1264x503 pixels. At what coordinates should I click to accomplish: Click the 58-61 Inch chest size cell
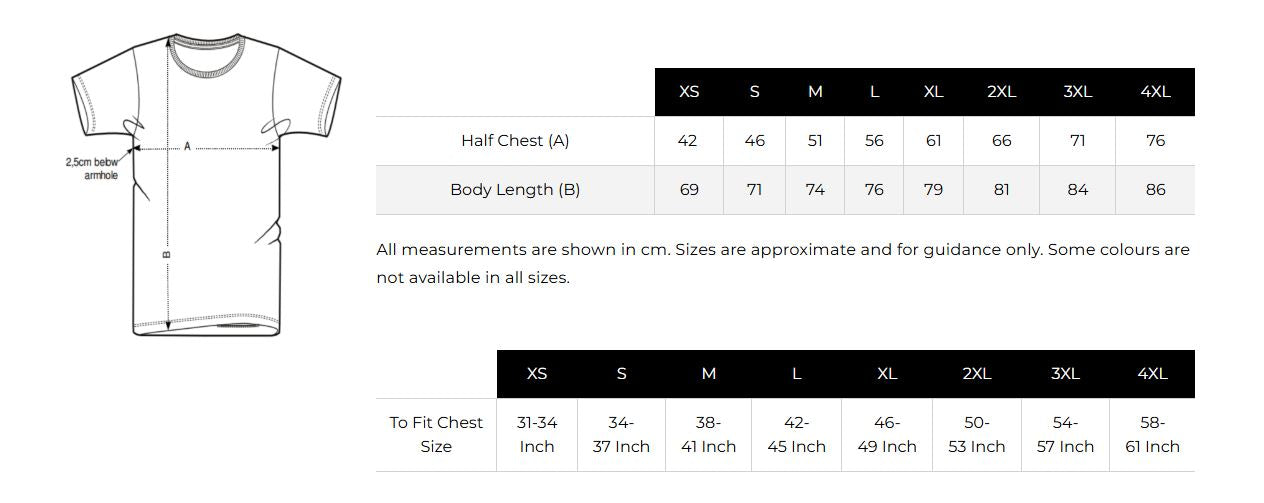[x=1153, y=435]
